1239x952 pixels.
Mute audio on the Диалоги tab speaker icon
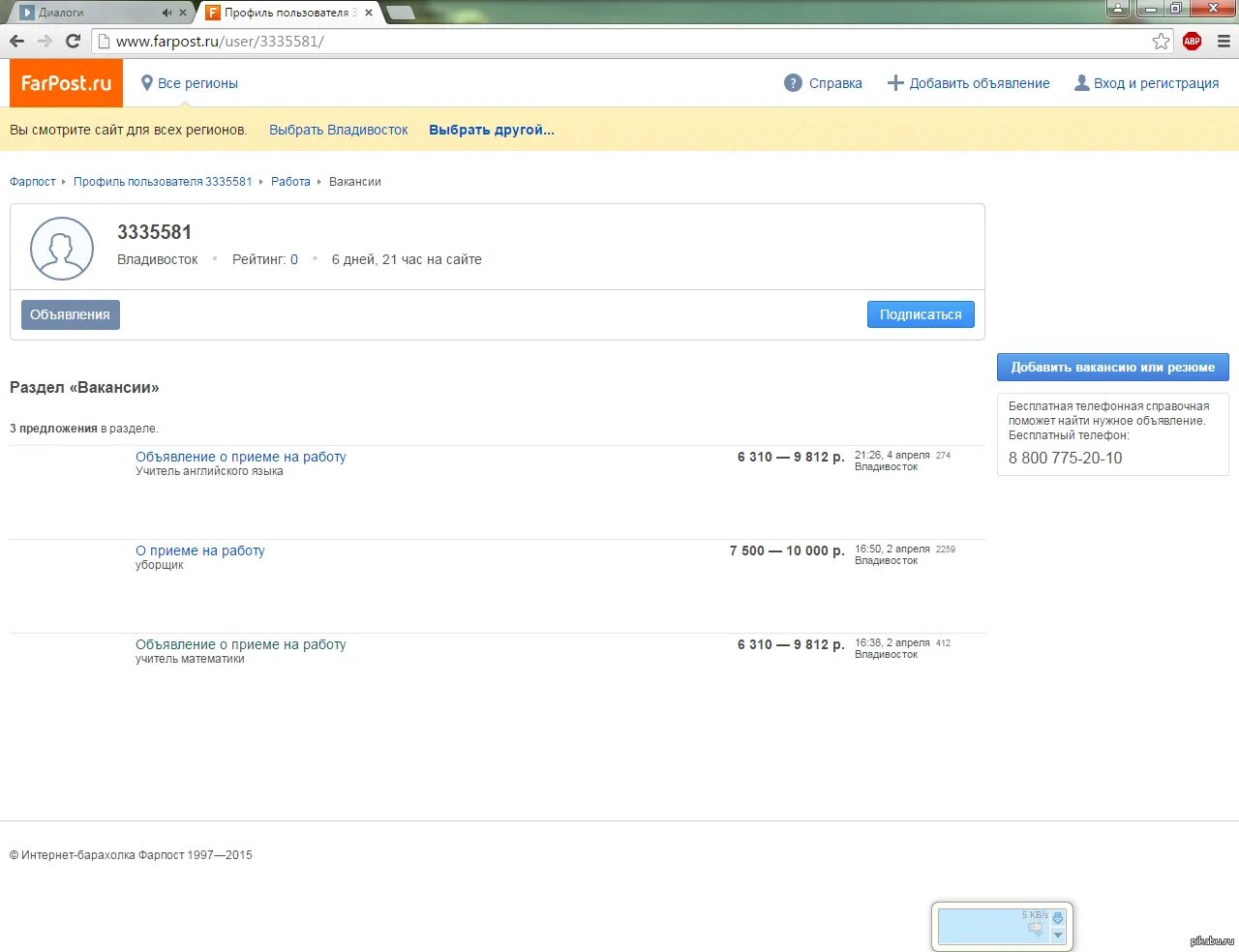click(166, 13)
